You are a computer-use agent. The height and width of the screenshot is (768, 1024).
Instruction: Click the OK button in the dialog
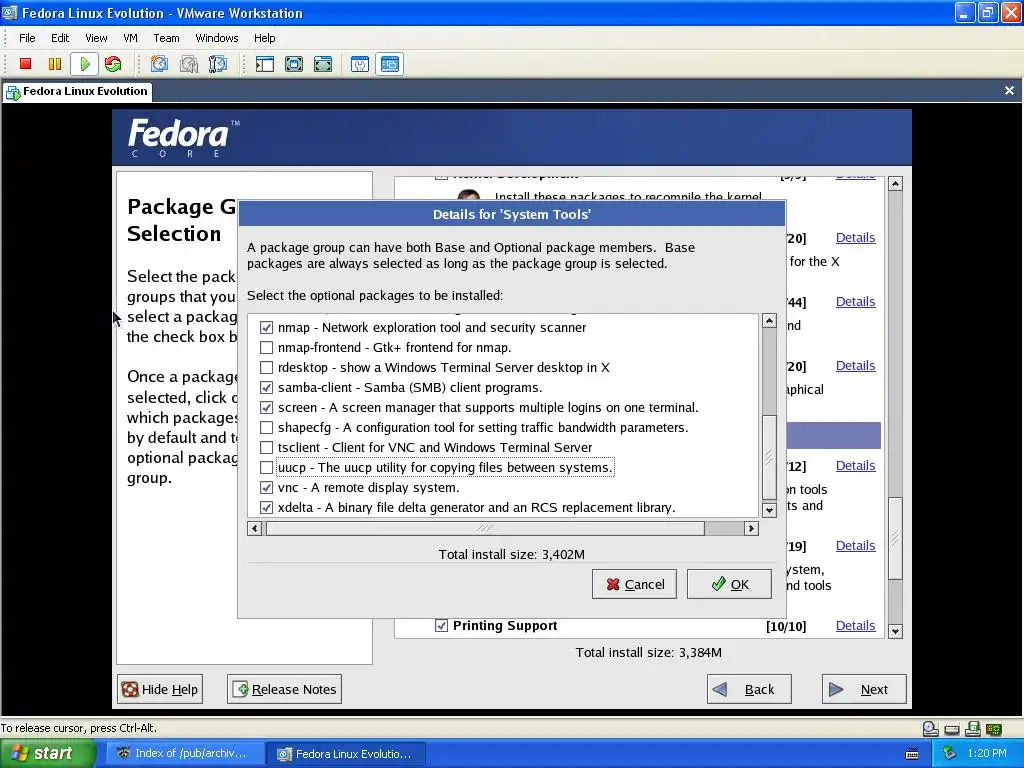coord(729,584)
